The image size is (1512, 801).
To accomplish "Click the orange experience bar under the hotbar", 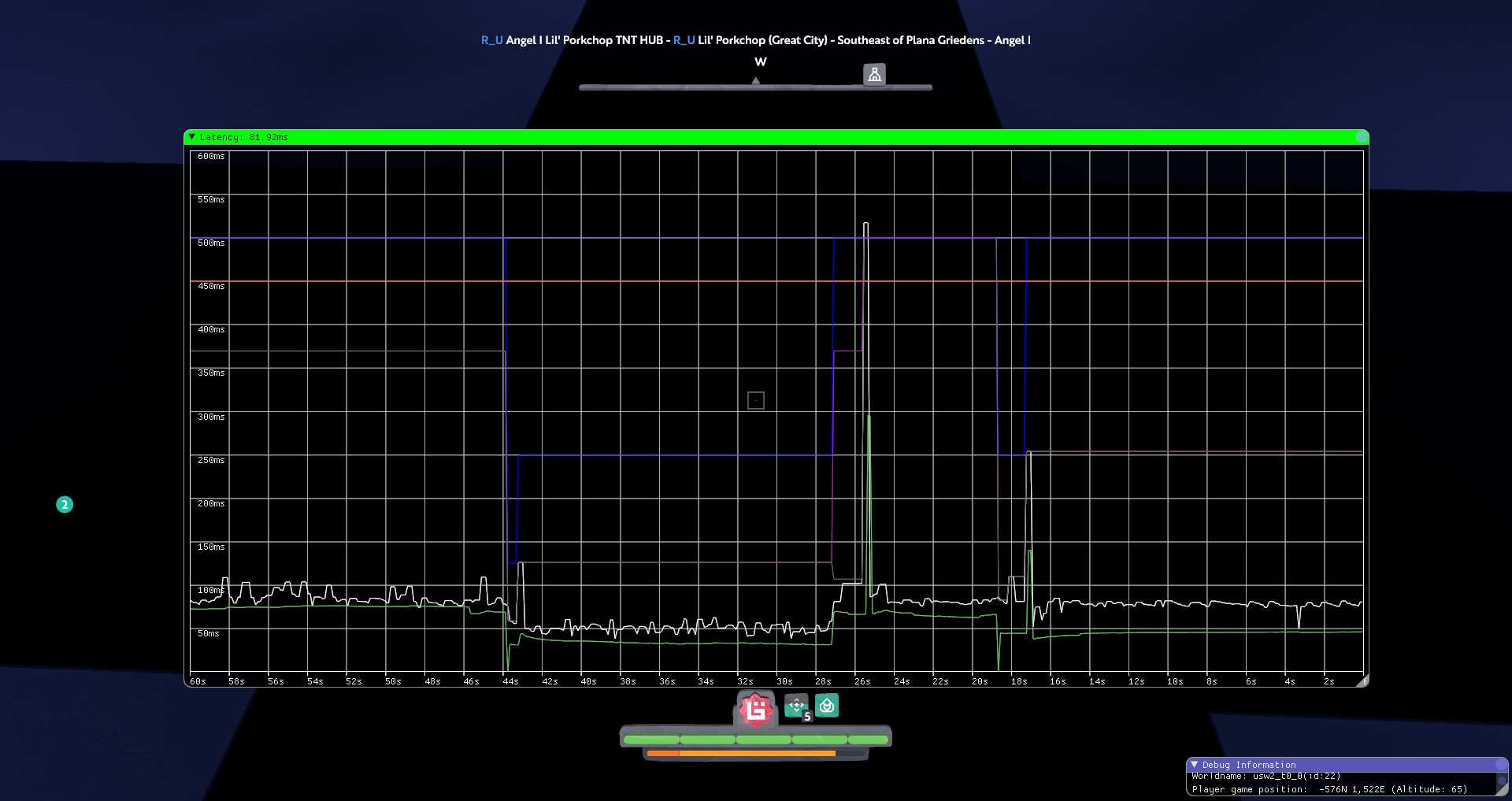I will 740,753.
